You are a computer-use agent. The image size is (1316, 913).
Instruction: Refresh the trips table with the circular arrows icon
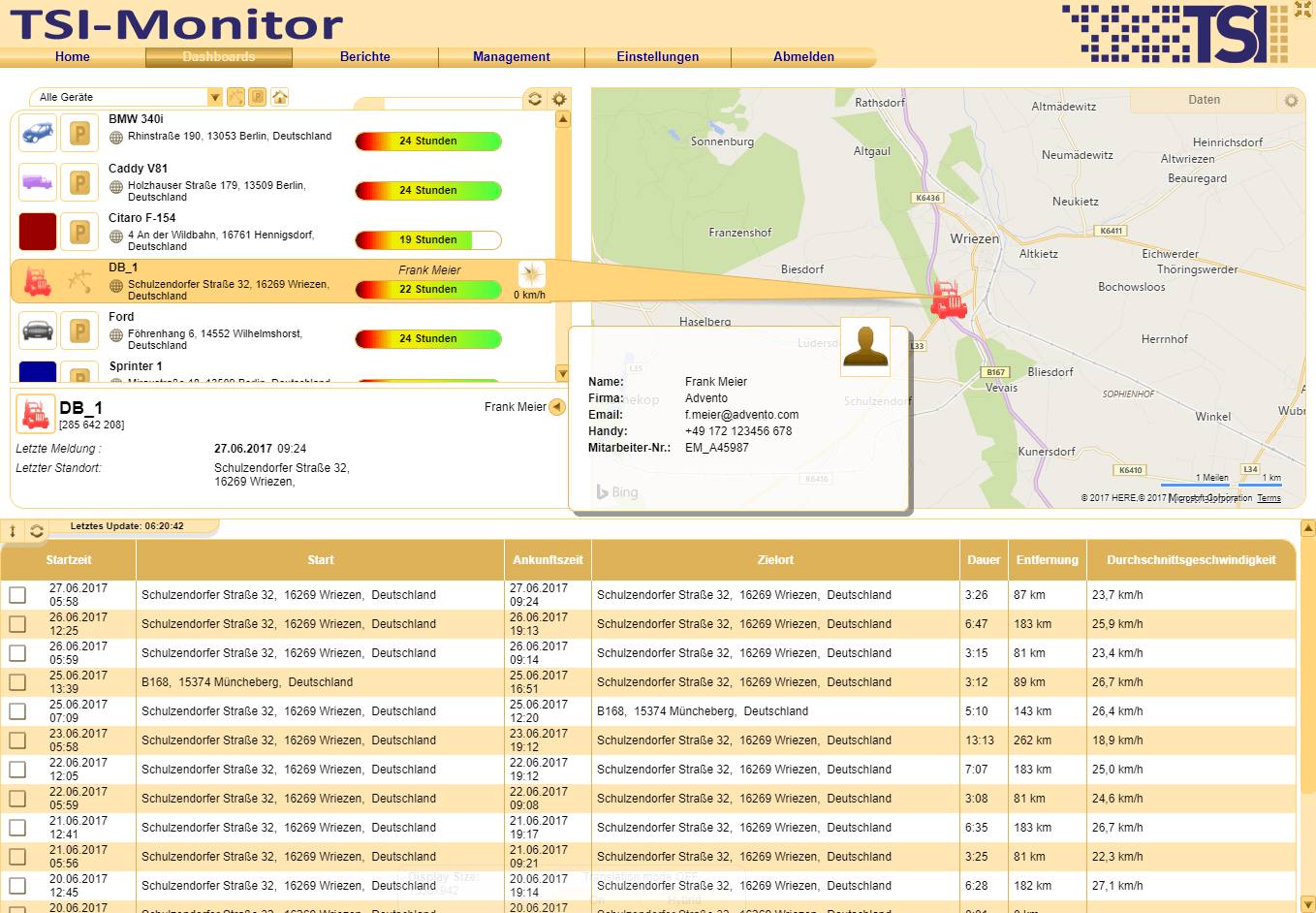point(37,531)
